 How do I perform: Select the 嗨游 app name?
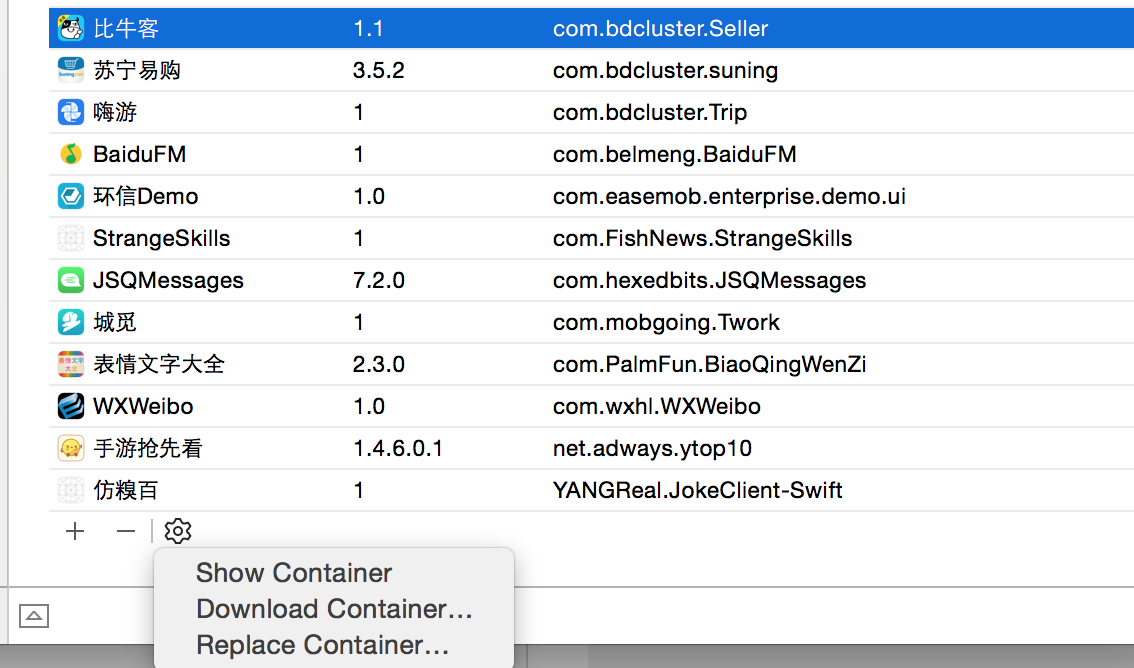115,112
